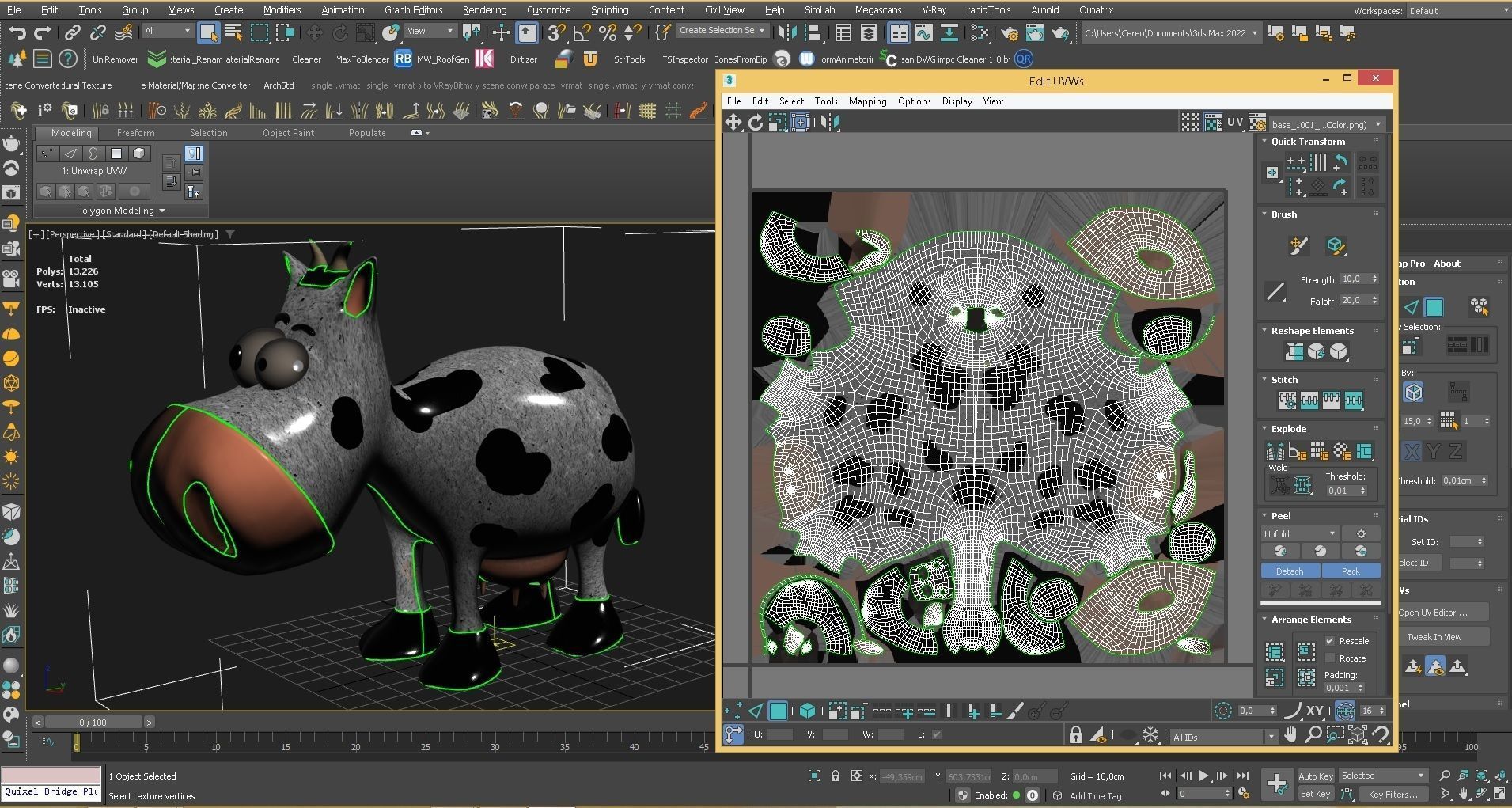Open the Rendering menu in main menu bar
Image resolution: width=1512 pixels, height=808 pixels.
coord(484,10)
